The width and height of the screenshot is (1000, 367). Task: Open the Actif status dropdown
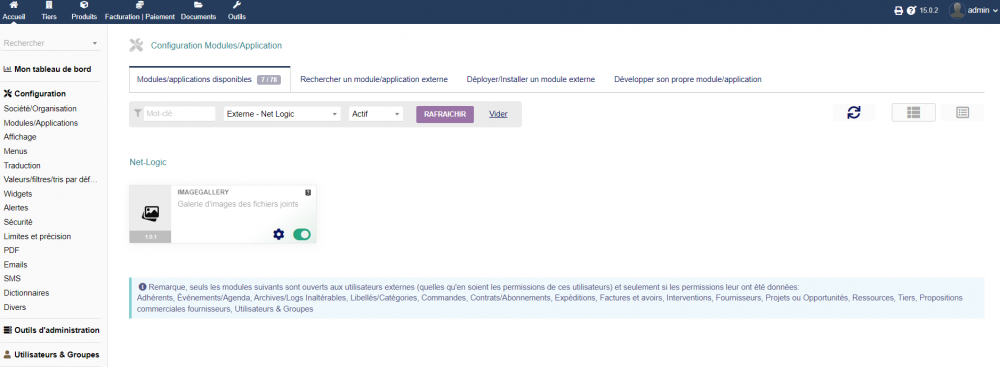(376, 114)
